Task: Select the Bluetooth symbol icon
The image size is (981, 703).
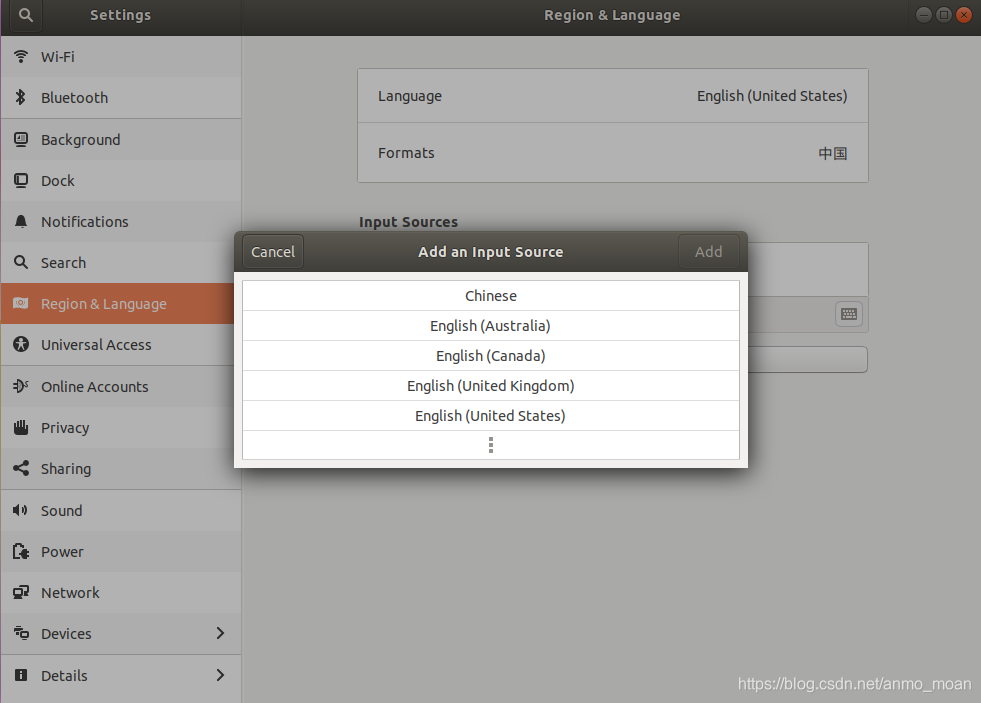Action: 21,98
